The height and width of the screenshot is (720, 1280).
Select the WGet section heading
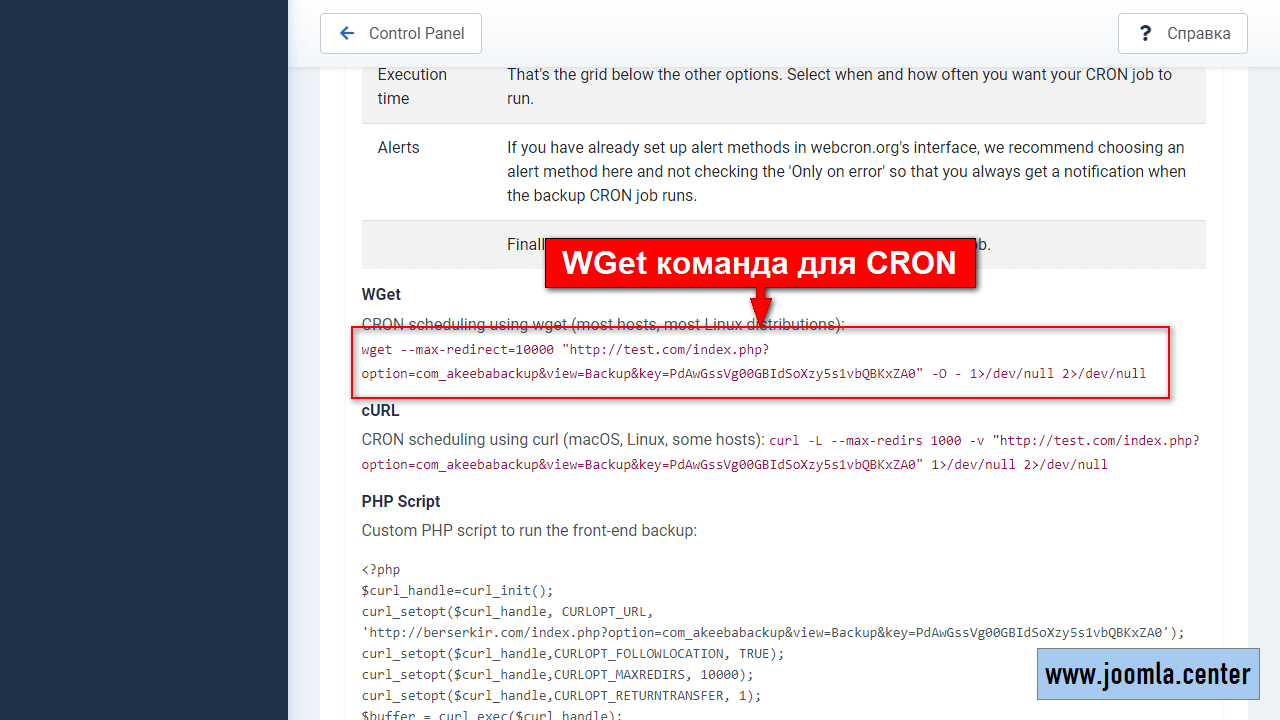[x=381, y=294]
